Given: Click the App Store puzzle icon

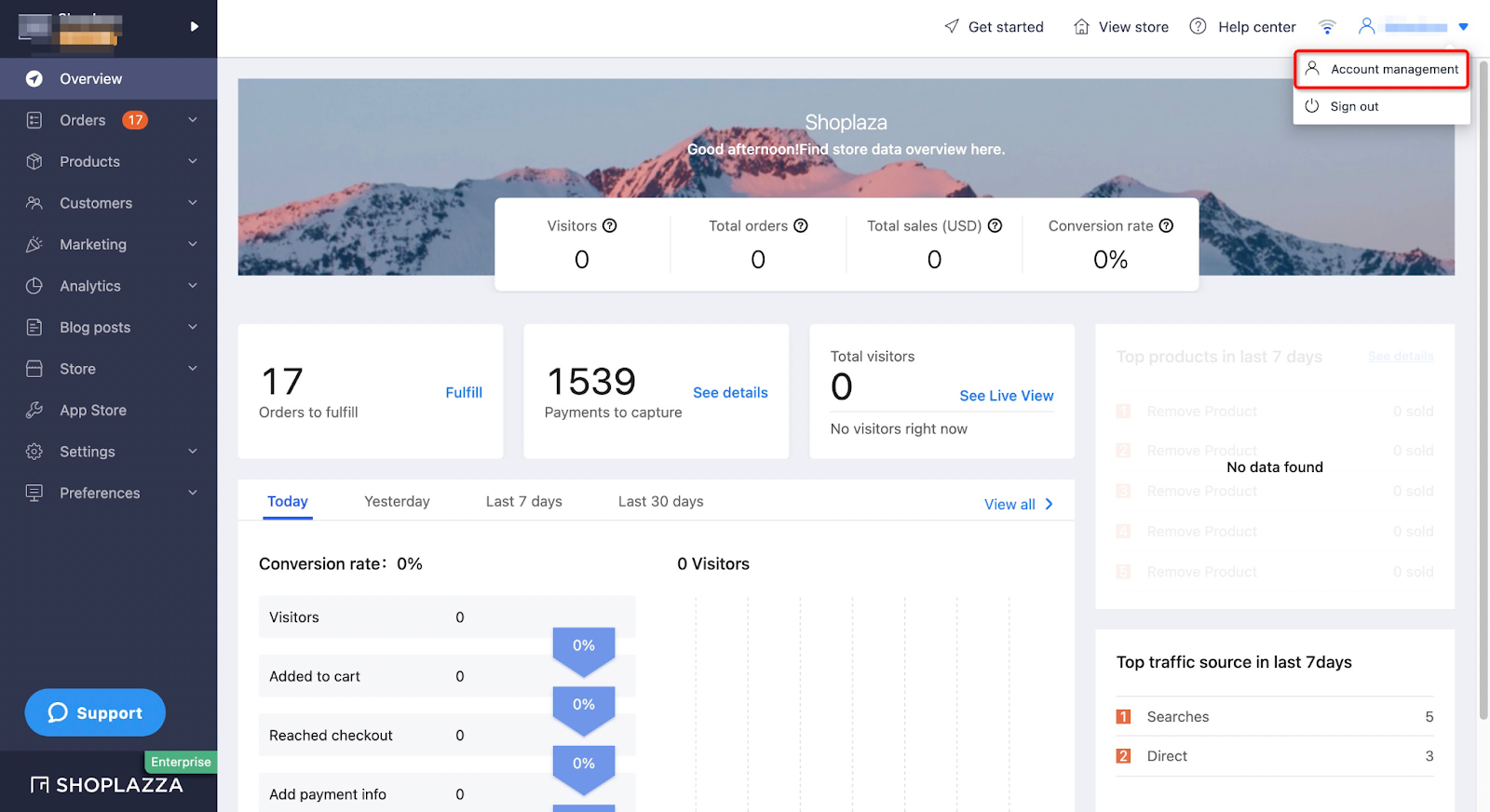Looking at the screenshot, I should [x=34, y=410].
